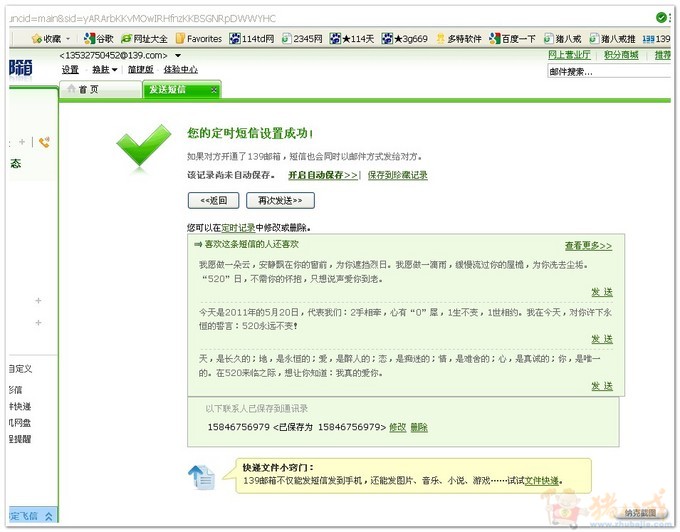
Task: Click 查看更多>> link
Action: pos(588,246)
